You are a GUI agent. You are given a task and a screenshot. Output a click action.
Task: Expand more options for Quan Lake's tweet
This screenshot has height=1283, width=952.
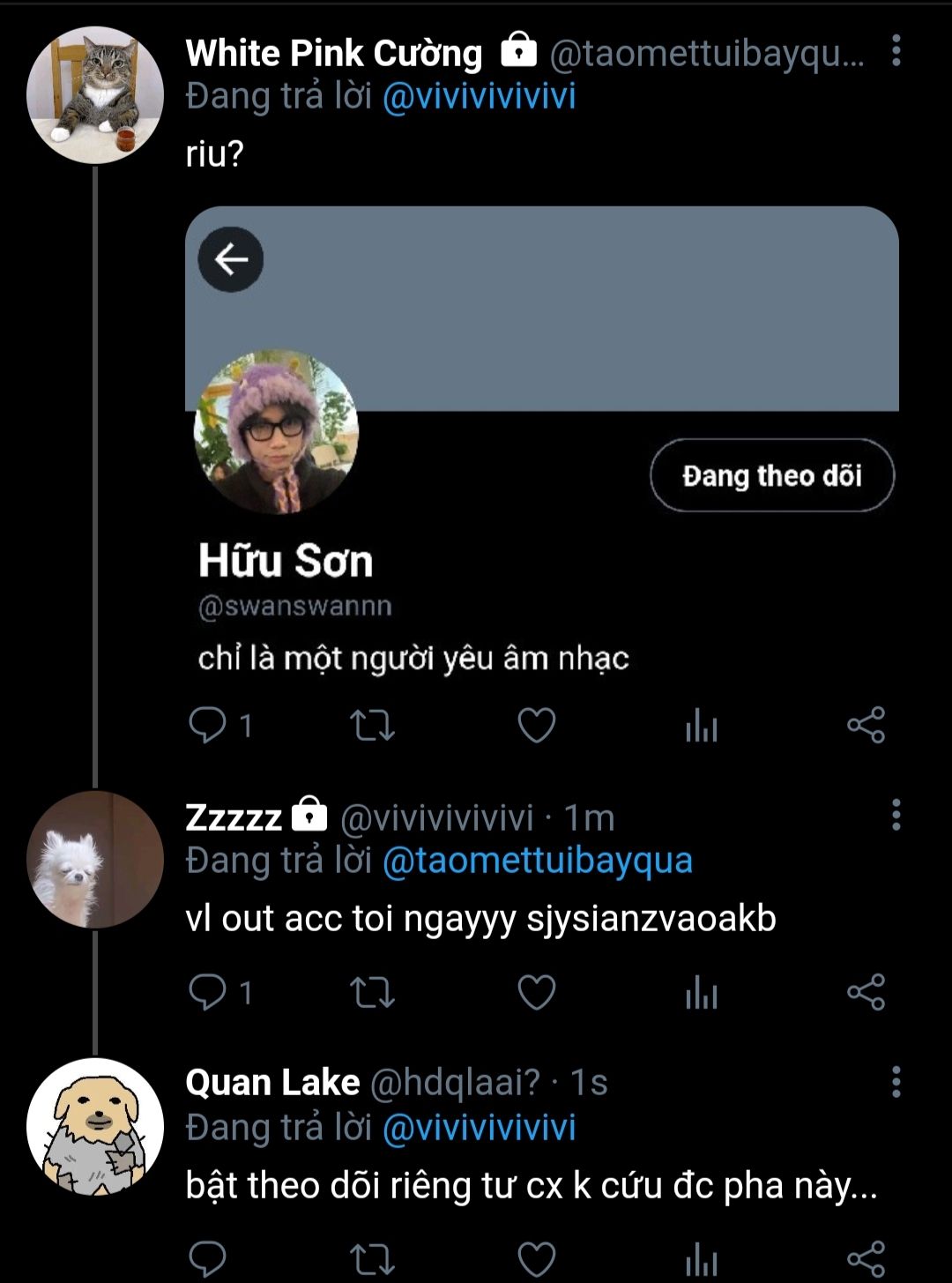(896, 1081)
